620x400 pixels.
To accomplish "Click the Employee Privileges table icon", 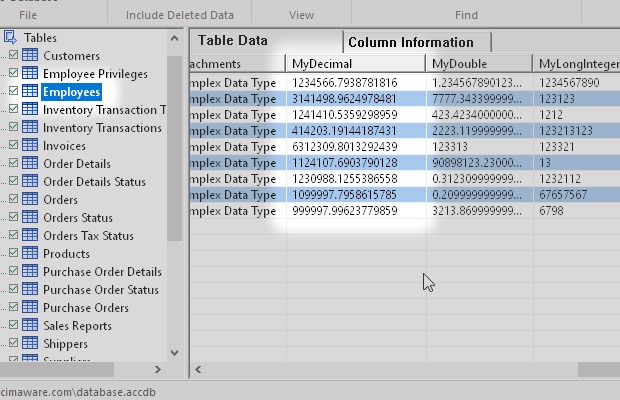I will click(30, 74).
